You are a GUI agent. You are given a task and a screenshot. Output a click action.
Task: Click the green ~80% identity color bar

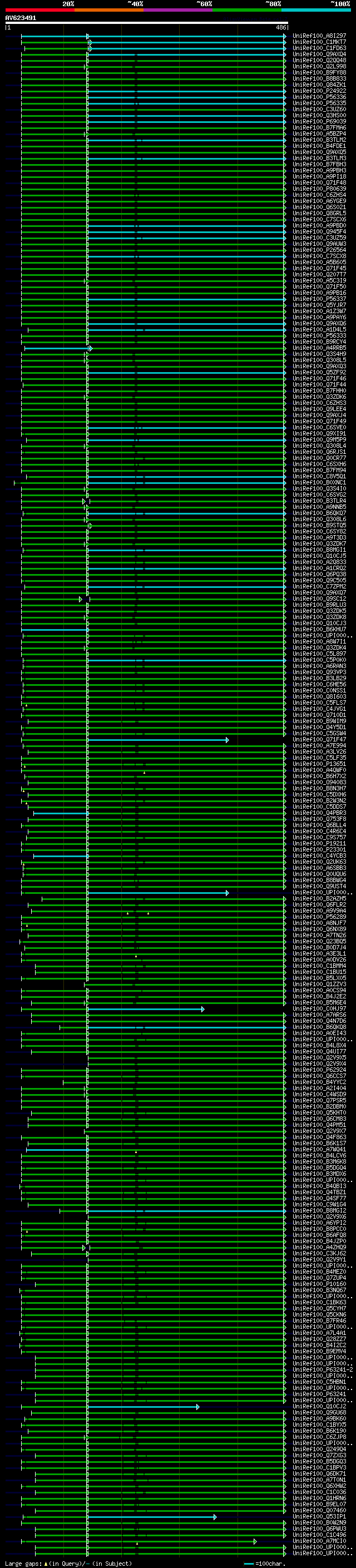click(247, 10)
